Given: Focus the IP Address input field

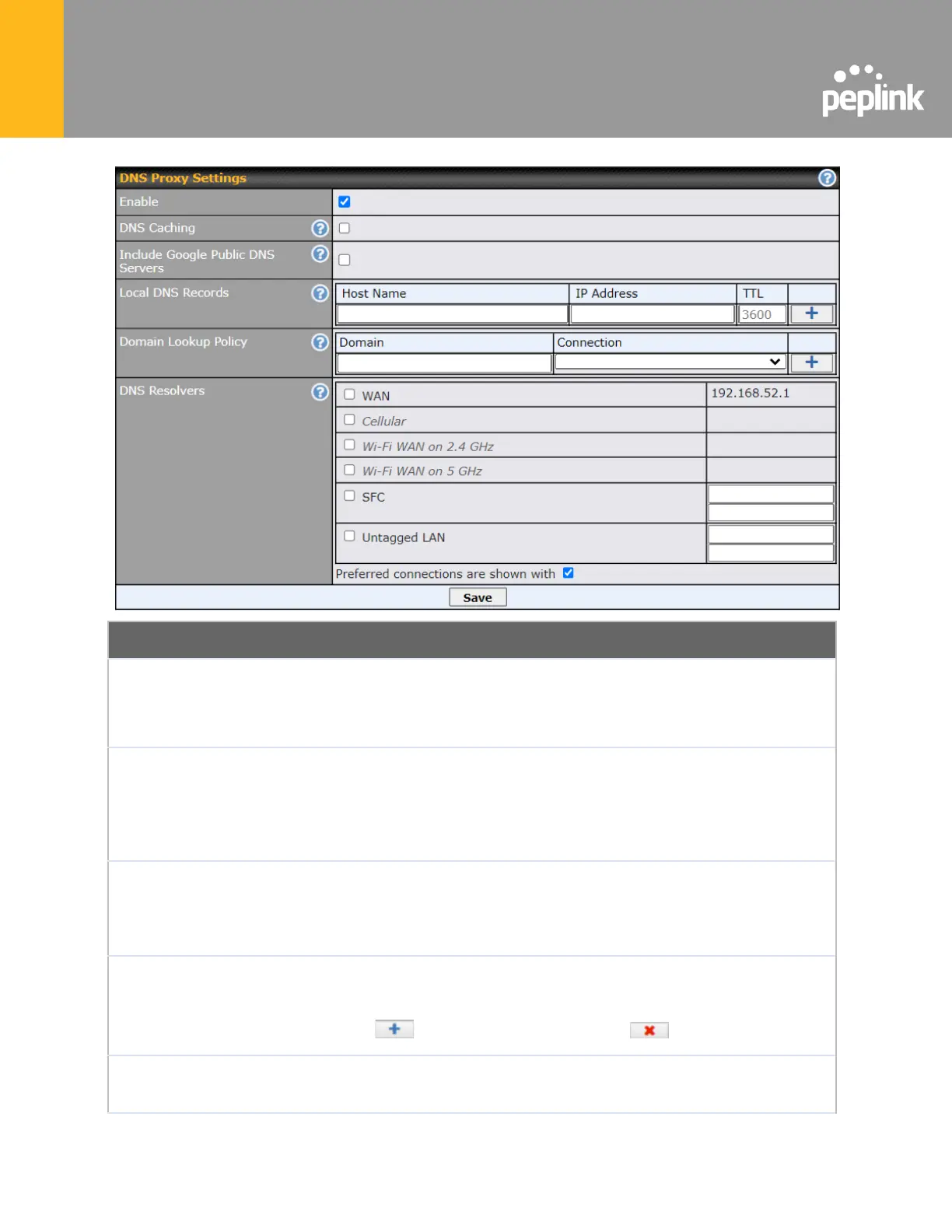Looking at the screenshot, I should pyautogui.click(x=653, y=314).
